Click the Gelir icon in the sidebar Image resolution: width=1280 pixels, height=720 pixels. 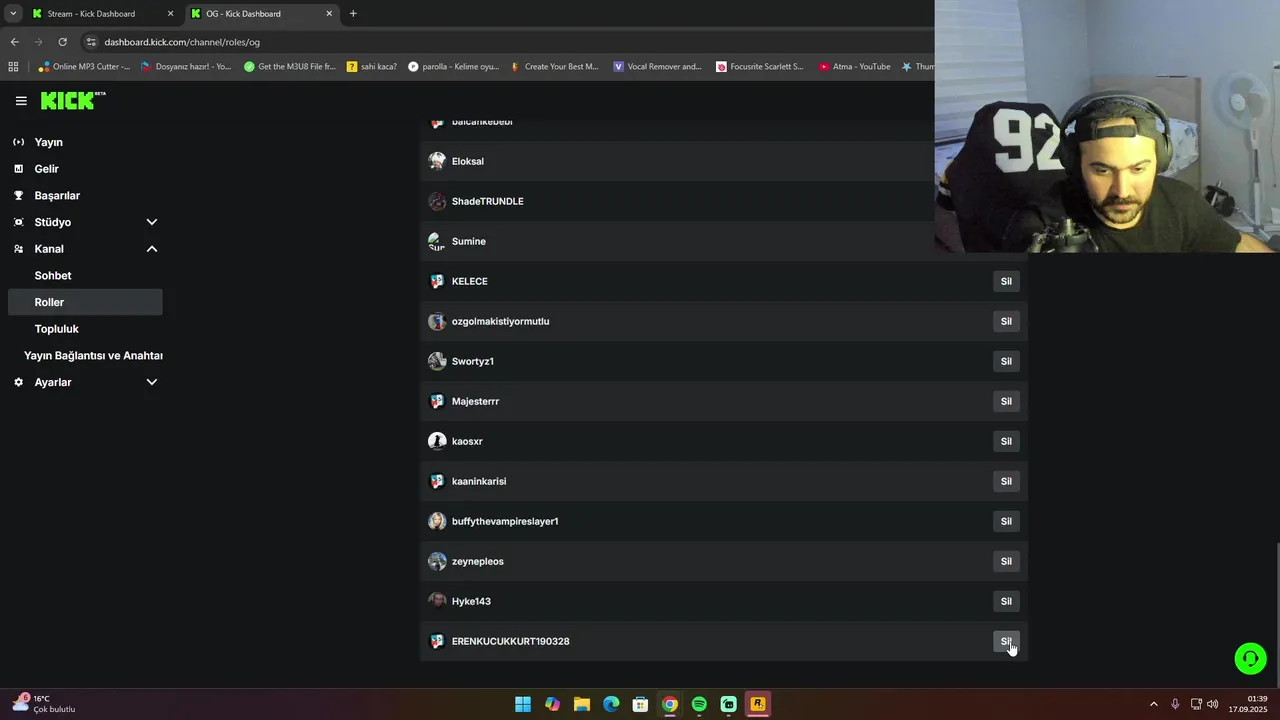pyautogui.click(x=18, y=169)
